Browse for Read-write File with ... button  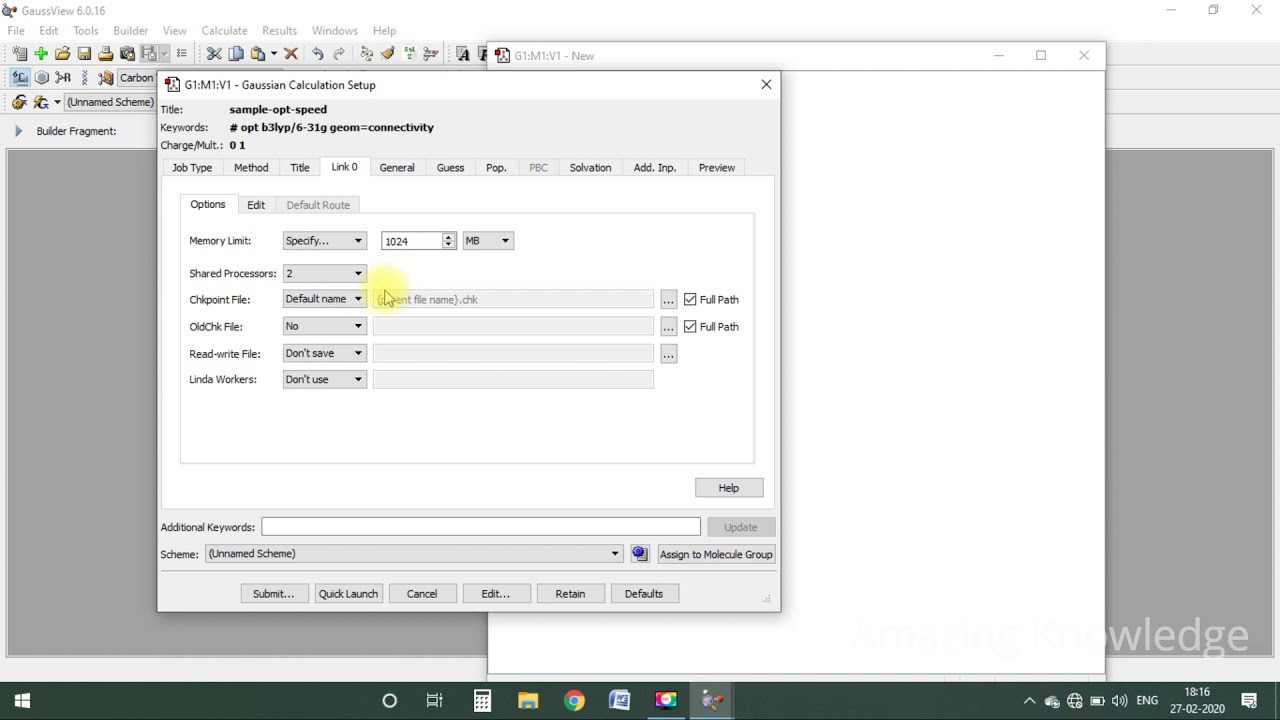pos(668,354)
